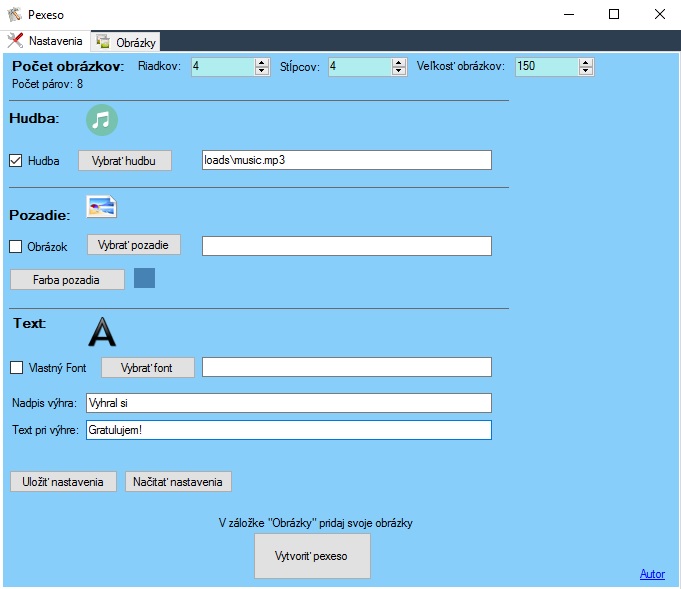Click the Vybrať font button

pos(148,367)
